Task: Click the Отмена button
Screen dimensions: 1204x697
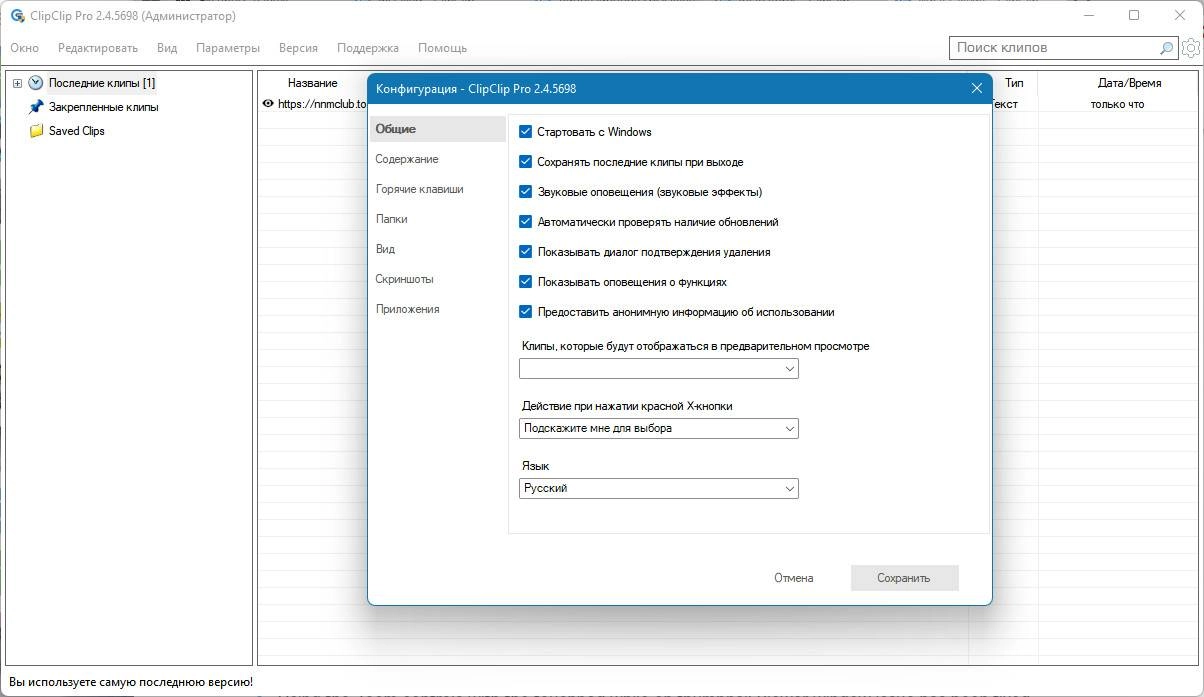Action: [x=794, y=578]
